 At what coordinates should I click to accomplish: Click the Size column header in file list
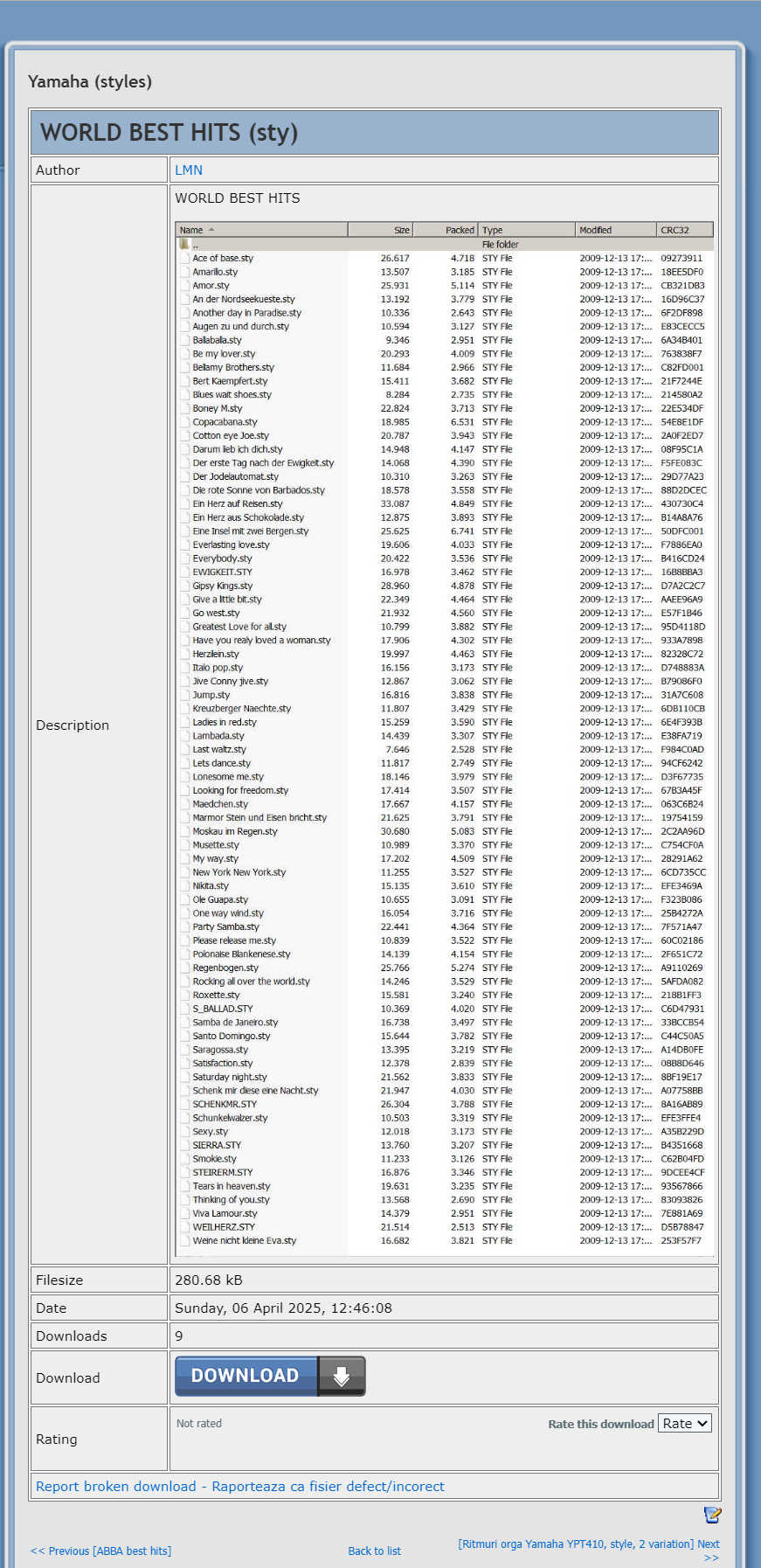click(x=380, y=230)
